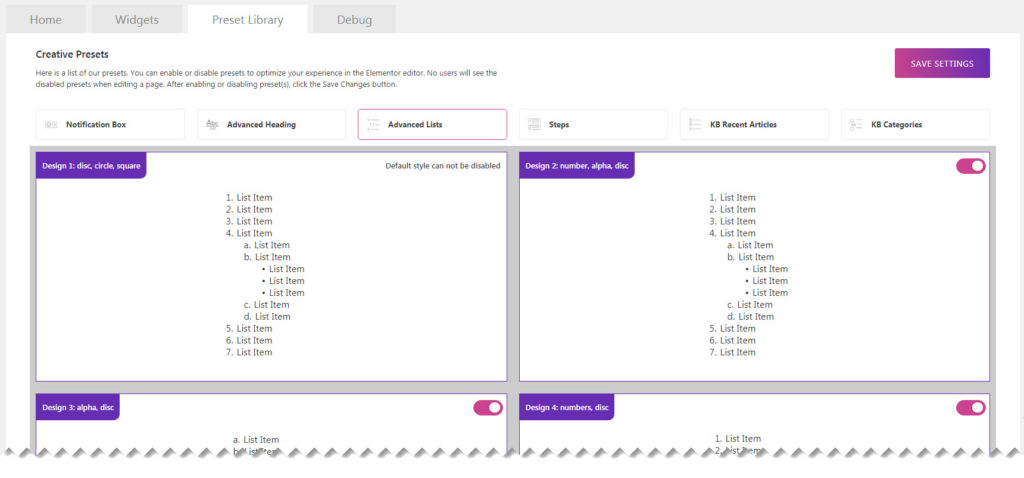This screenshot has width=1024, height=478.
Task: Click the Advanced Heading preset icon
Action: [212, 125]
